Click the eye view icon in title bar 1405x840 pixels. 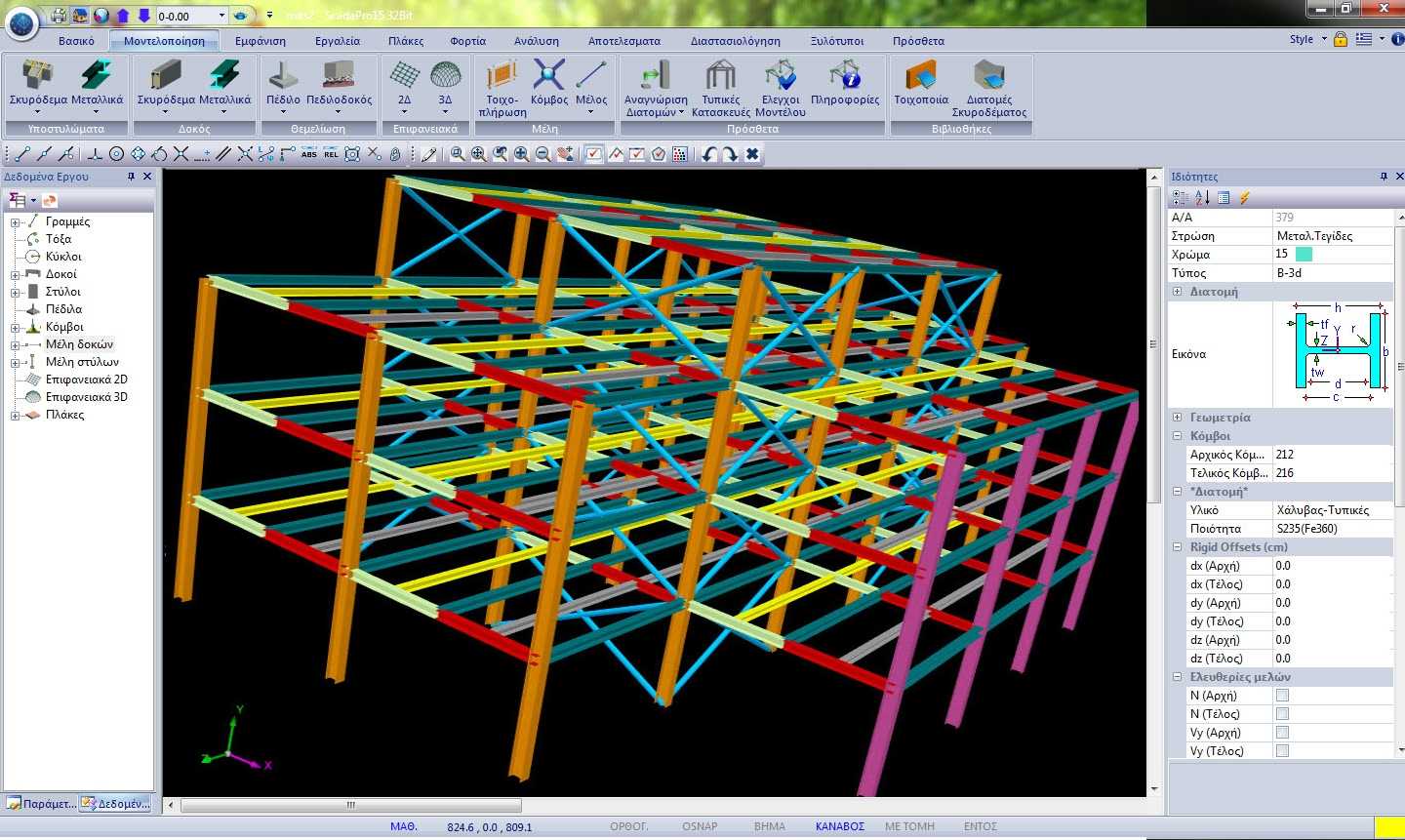point(240,16)
